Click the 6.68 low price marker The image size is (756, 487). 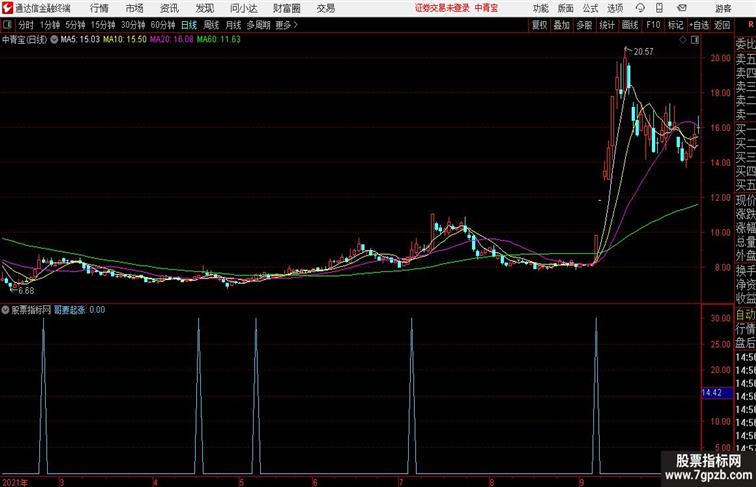coord(26,291)
